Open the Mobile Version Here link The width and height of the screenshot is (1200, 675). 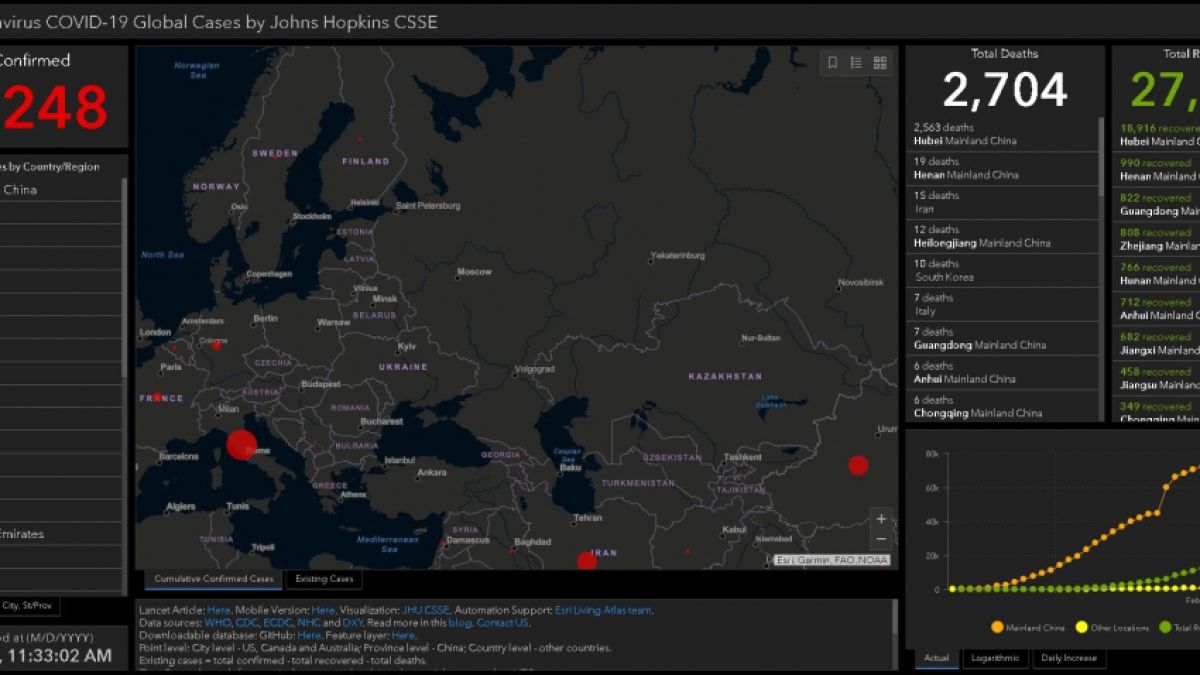click(x=323, y=610)
